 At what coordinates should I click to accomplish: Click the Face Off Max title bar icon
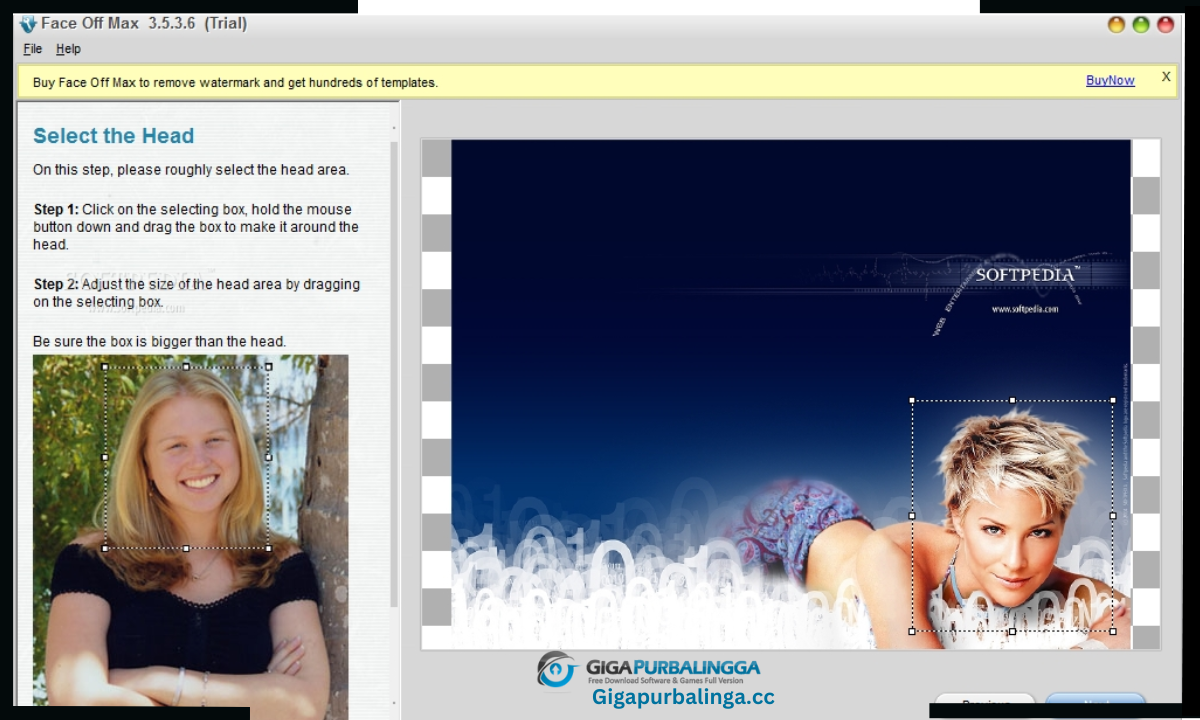click(x=27, y=24)
